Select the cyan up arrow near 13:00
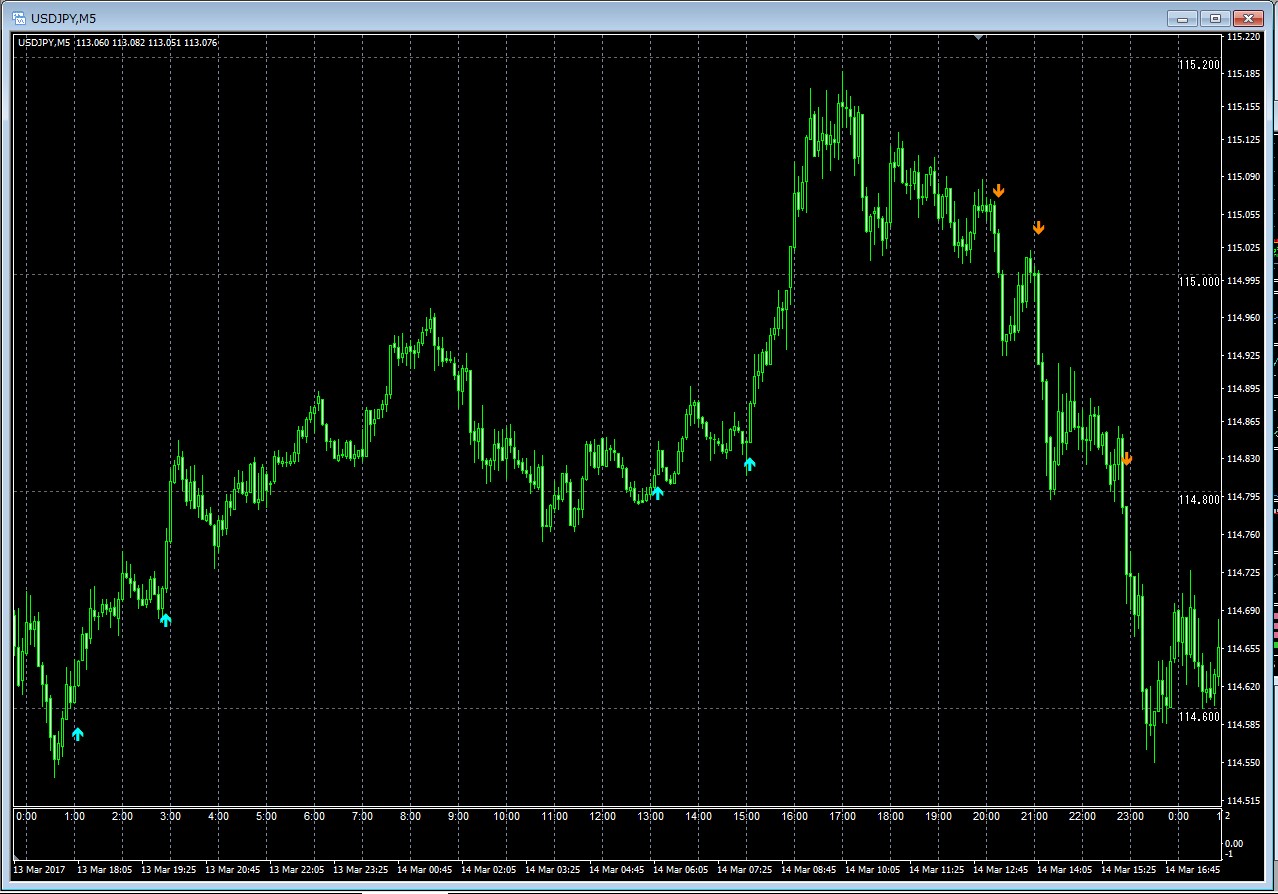Viewport: 1278px width, 894px height. (657, 492)
